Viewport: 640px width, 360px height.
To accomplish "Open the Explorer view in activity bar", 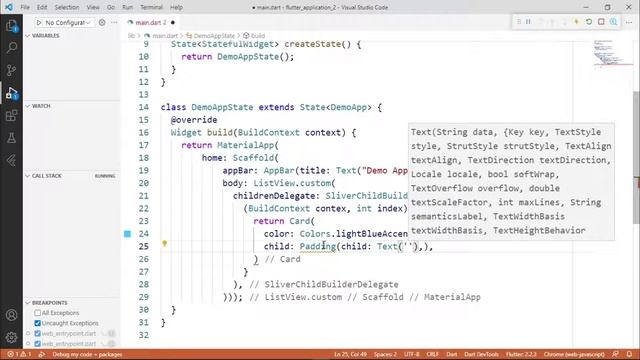I will [11, 26].
